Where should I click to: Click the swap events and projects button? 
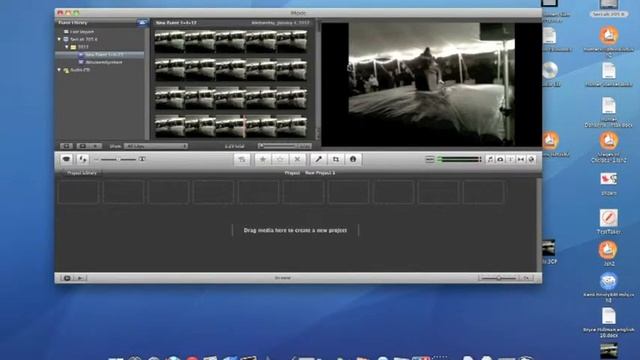click(x=82, y=159)
